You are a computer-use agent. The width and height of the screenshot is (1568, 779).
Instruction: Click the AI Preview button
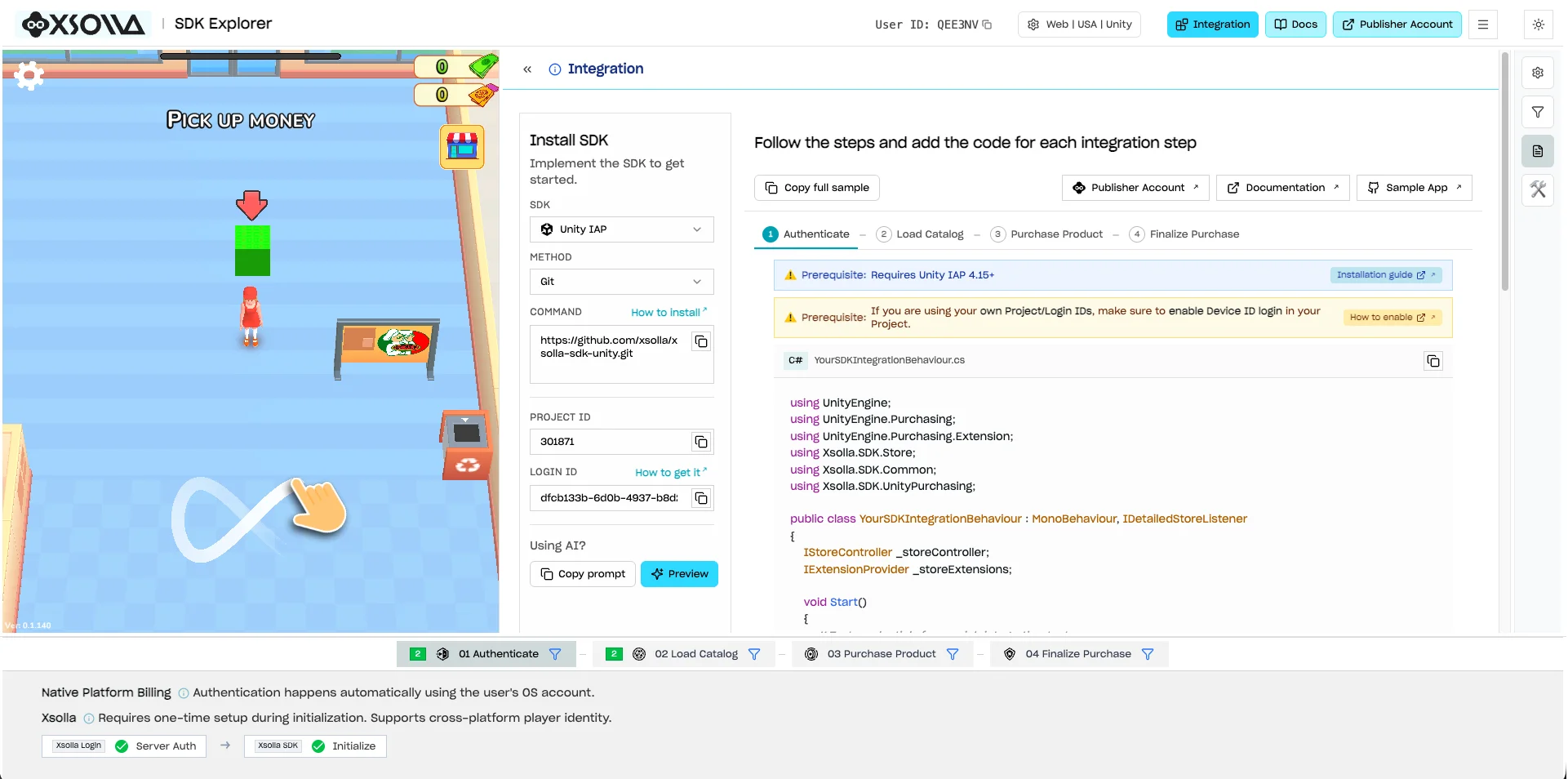(x=679, y=574)
